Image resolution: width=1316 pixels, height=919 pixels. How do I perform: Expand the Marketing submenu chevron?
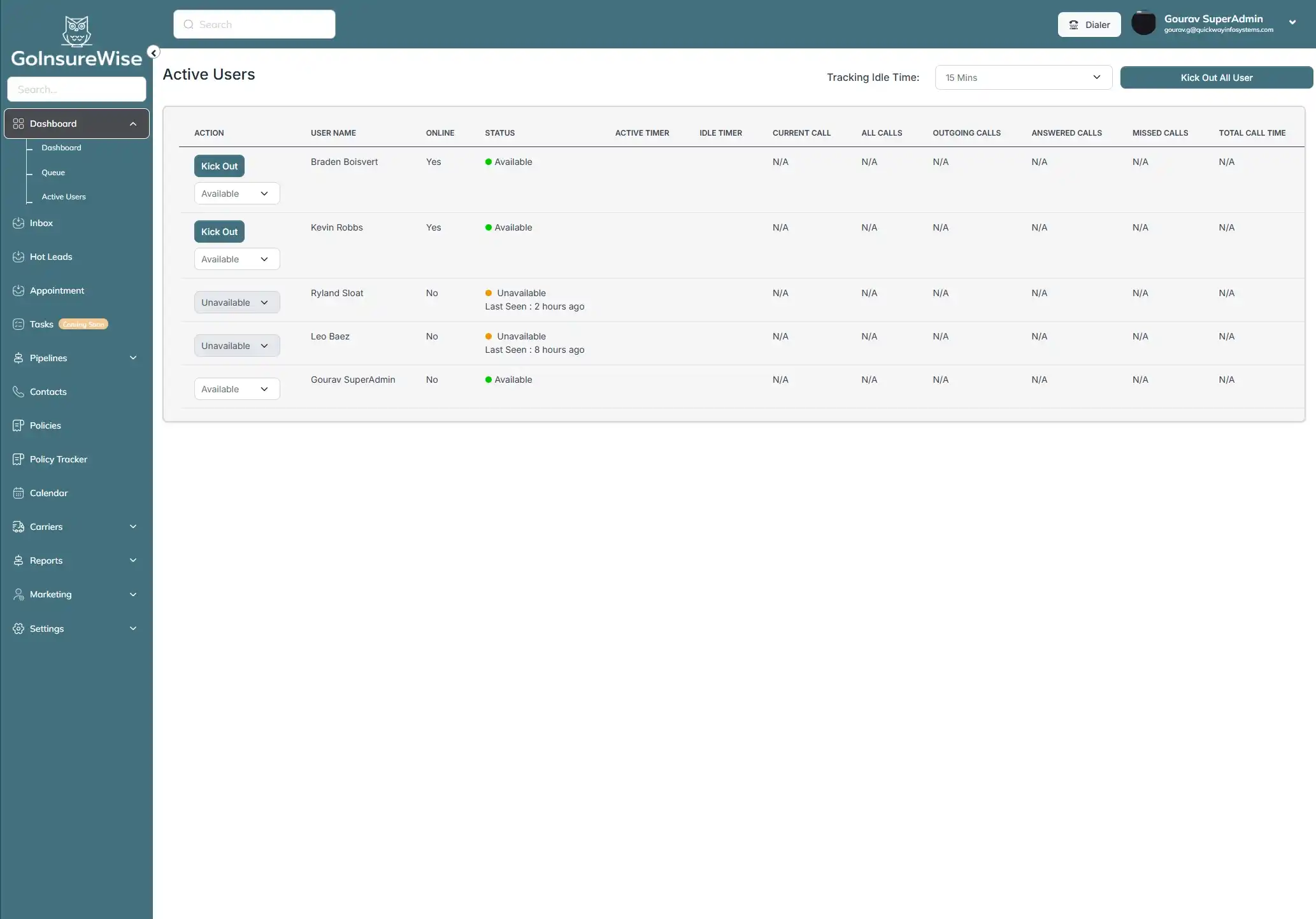[x=133, y=594]
